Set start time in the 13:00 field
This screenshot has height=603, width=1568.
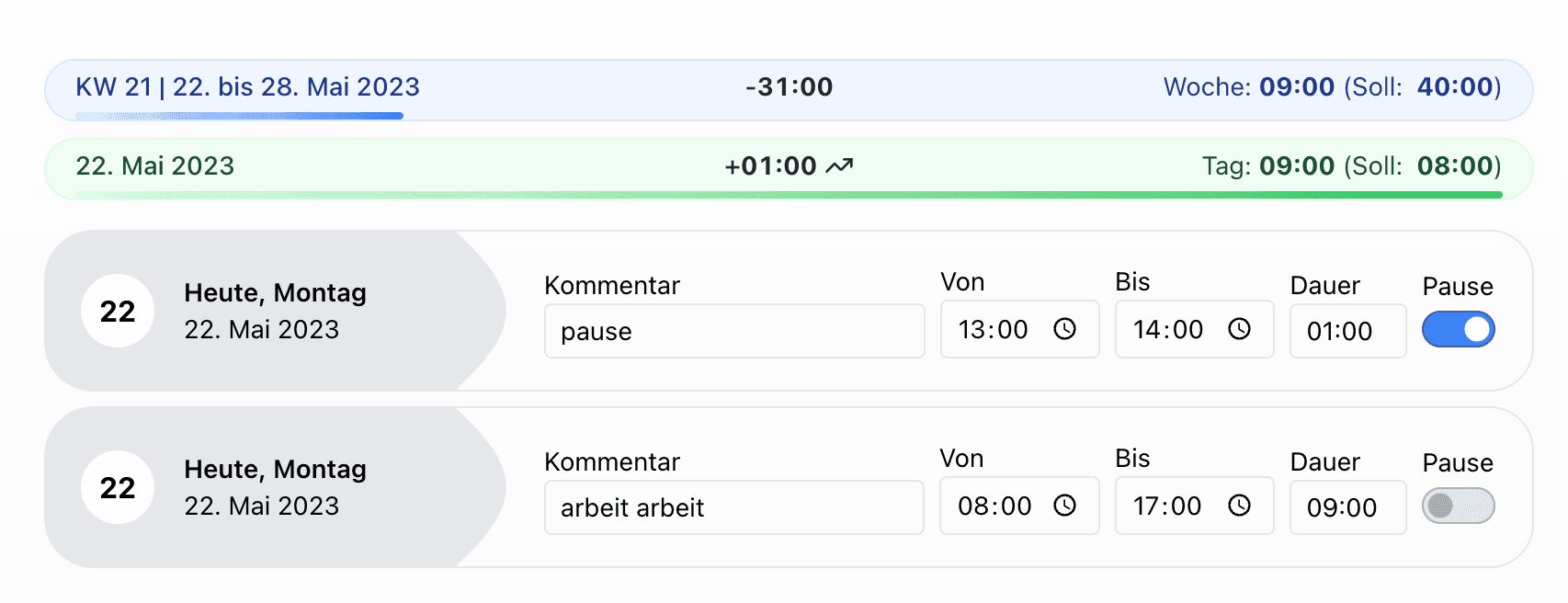point(994,330)
